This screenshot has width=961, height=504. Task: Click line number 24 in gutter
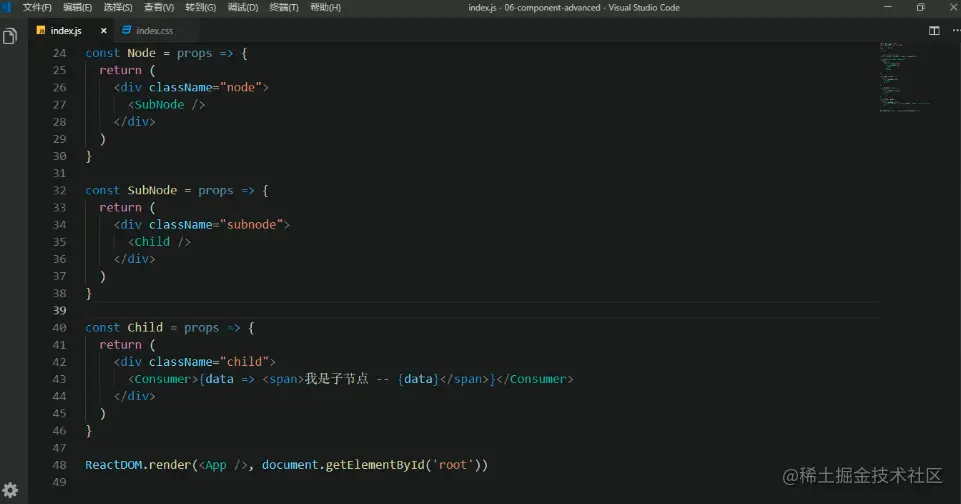click(x=59, y=53)
